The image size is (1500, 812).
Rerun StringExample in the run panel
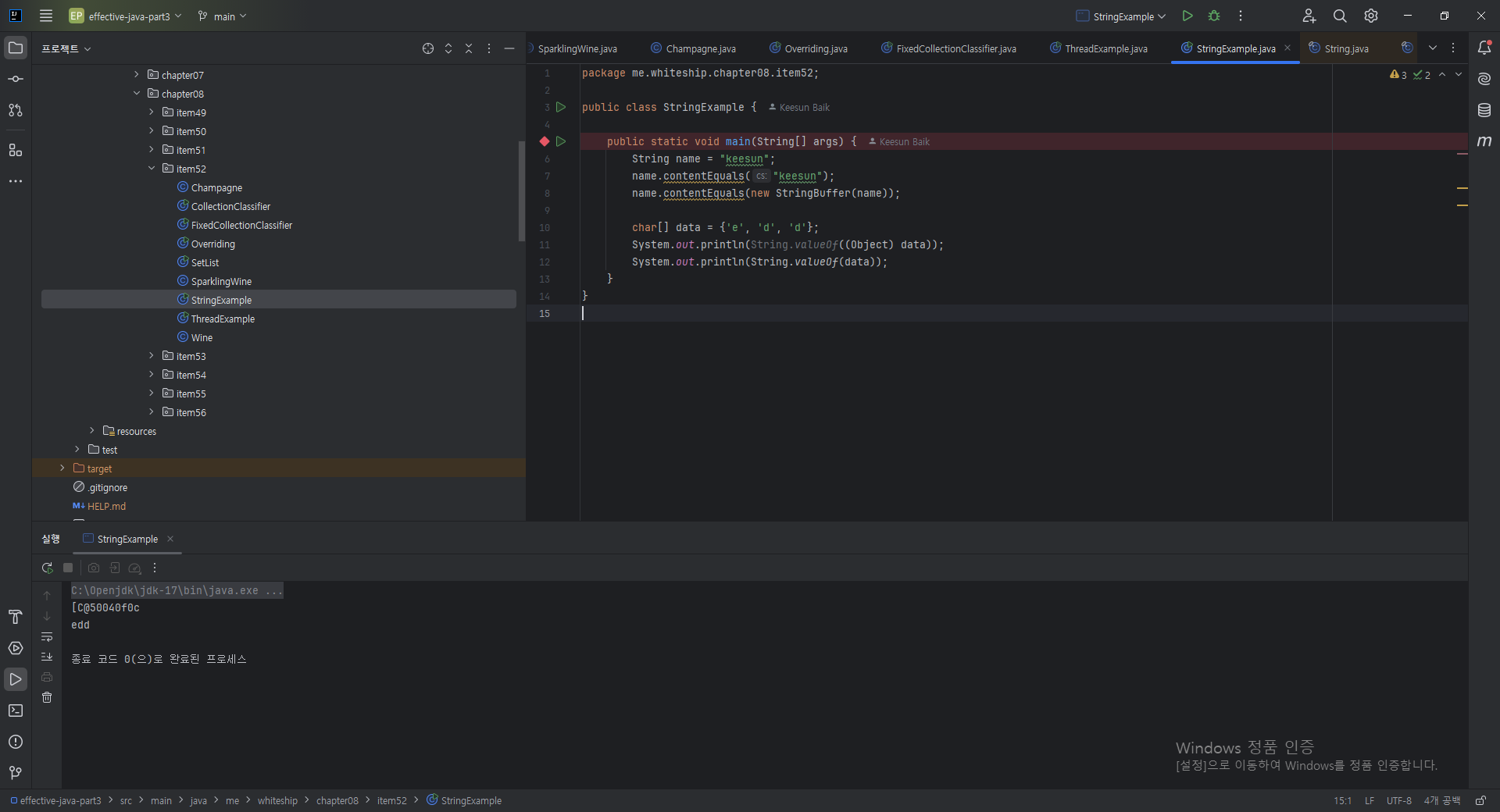pos(47,568)
